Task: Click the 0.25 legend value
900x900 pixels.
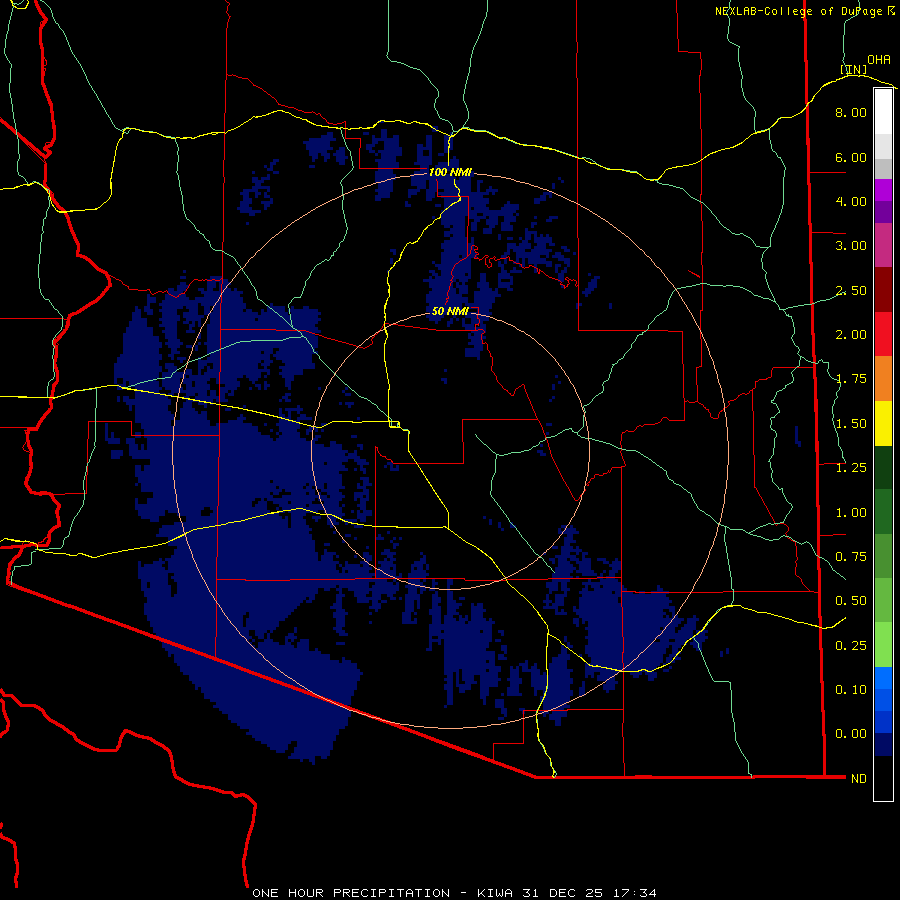Action: tap(851, 646)
